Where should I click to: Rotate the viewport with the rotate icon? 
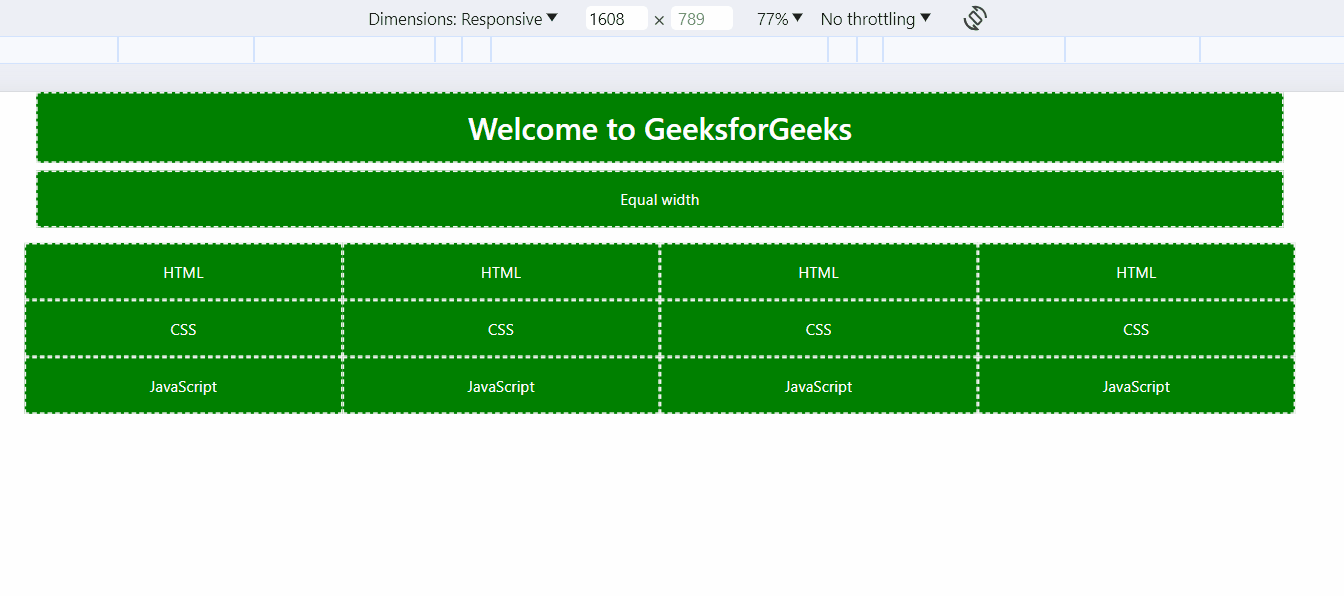click(x=976, y=18)
